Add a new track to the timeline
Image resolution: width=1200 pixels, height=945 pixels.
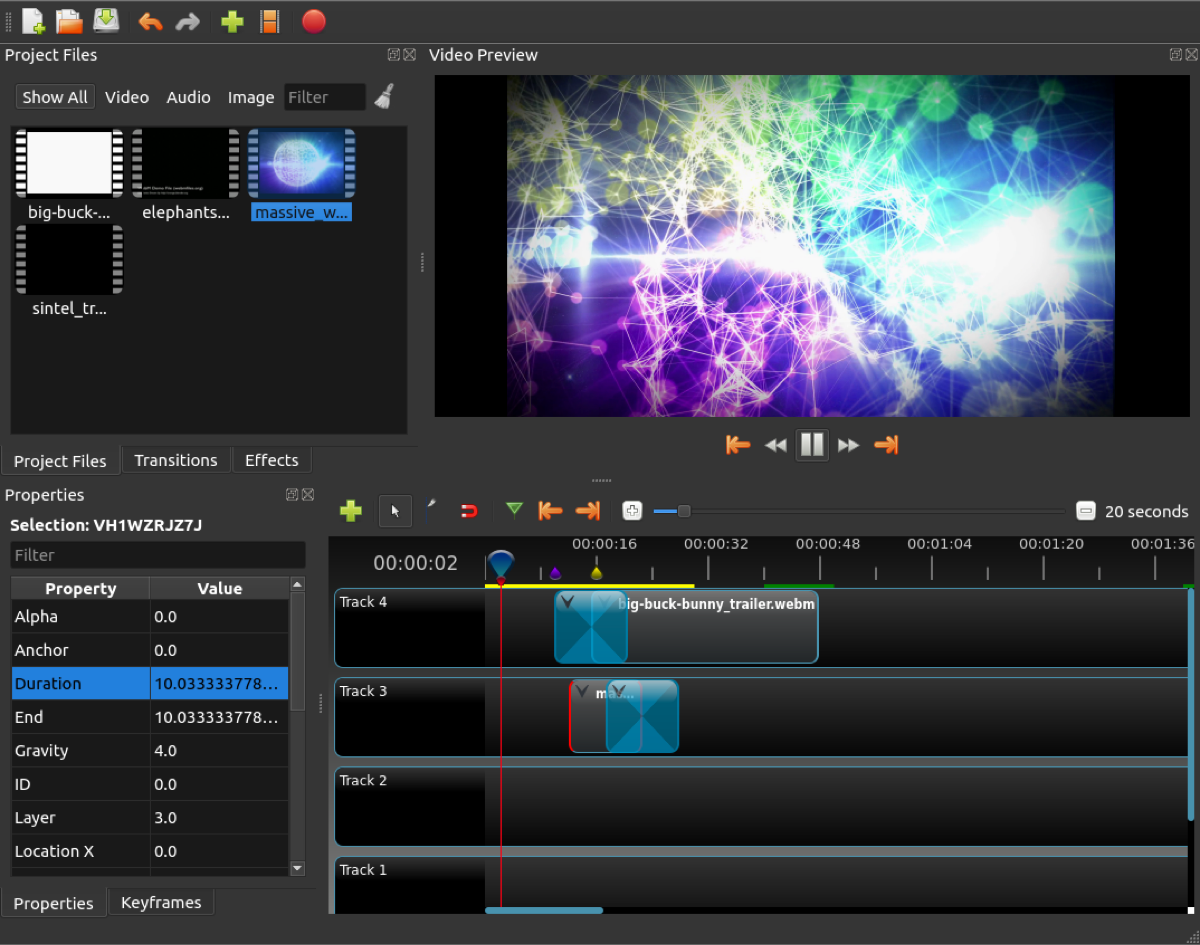pos(350,511)
